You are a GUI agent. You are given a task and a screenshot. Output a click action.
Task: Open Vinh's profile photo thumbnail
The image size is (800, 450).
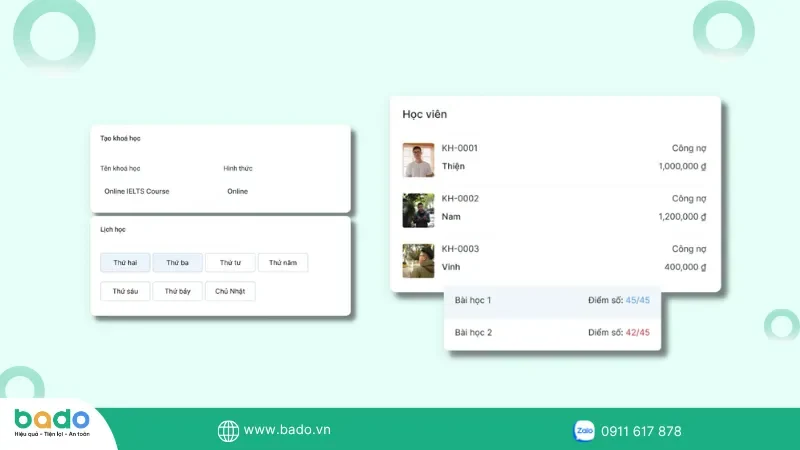(418, 261)
